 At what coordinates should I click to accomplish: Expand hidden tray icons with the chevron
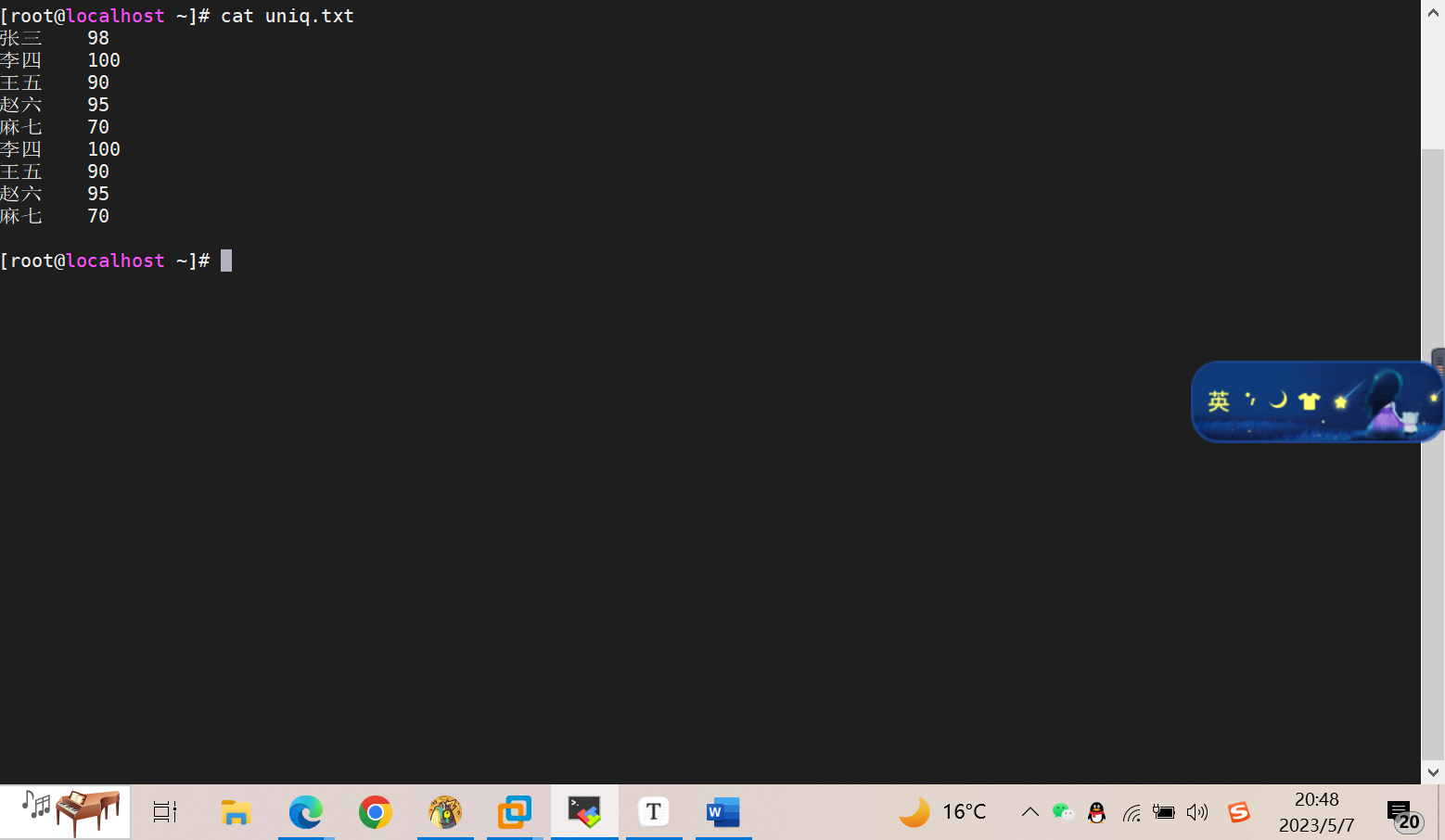tap(1029, 811)
